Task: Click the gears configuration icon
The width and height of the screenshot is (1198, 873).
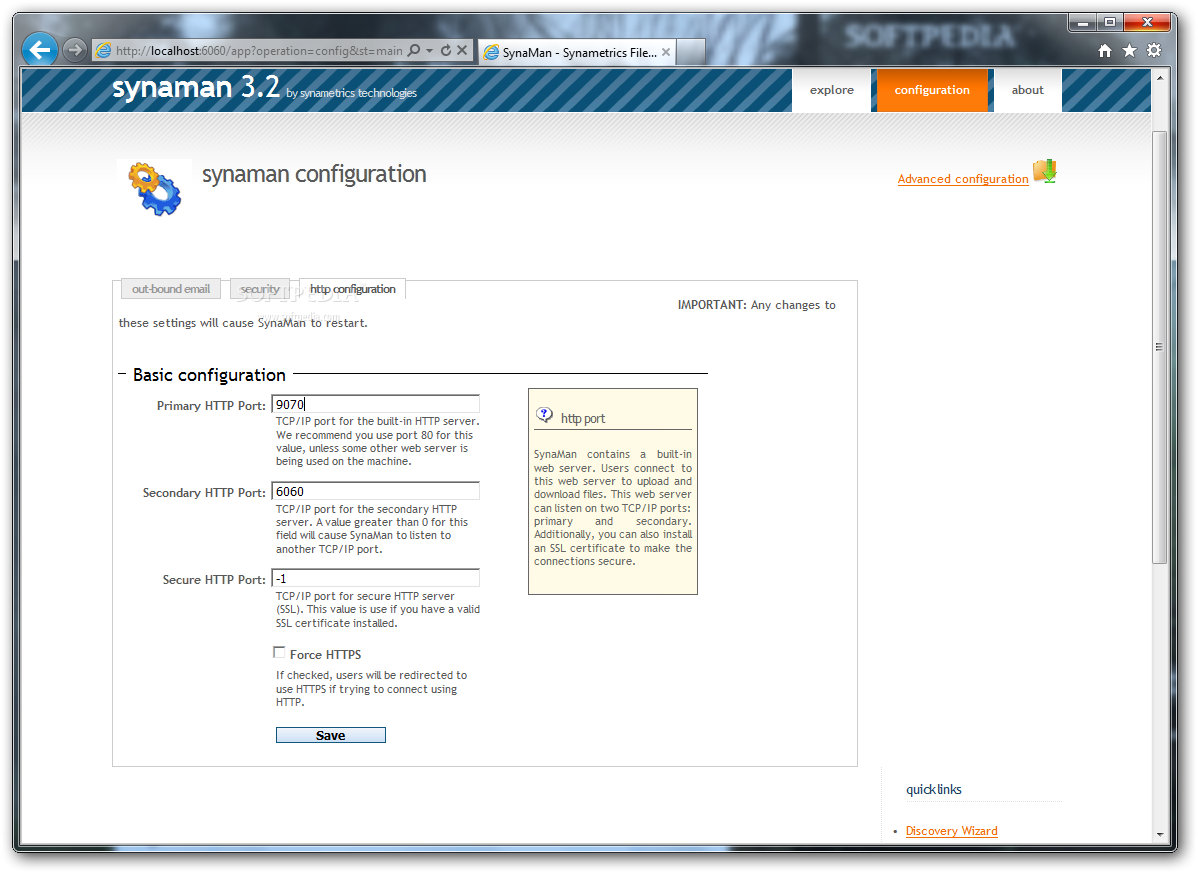Action: point(155,189)
